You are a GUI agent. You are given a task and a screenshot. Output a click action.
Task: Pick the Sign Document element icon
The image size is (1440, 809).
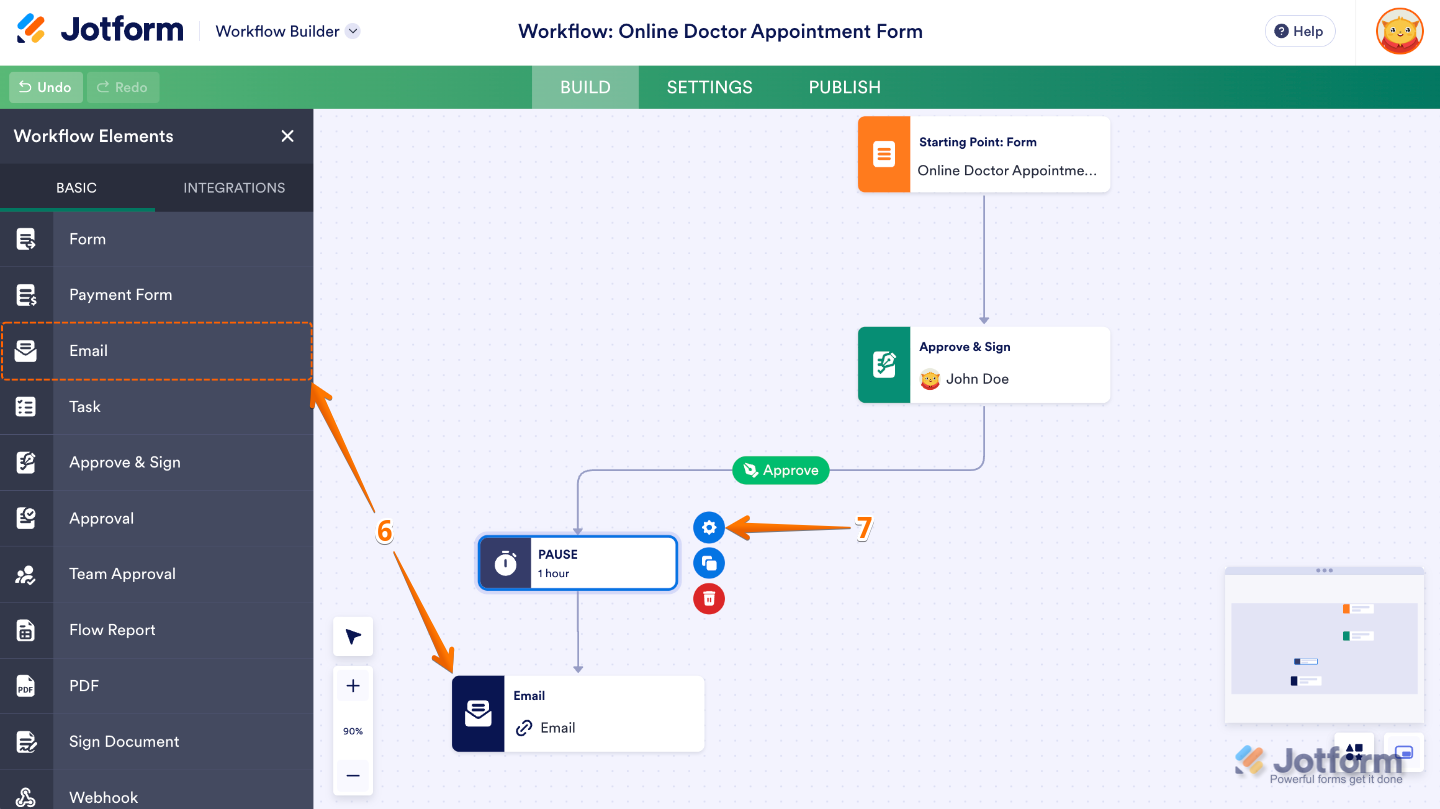coord(26,741)
